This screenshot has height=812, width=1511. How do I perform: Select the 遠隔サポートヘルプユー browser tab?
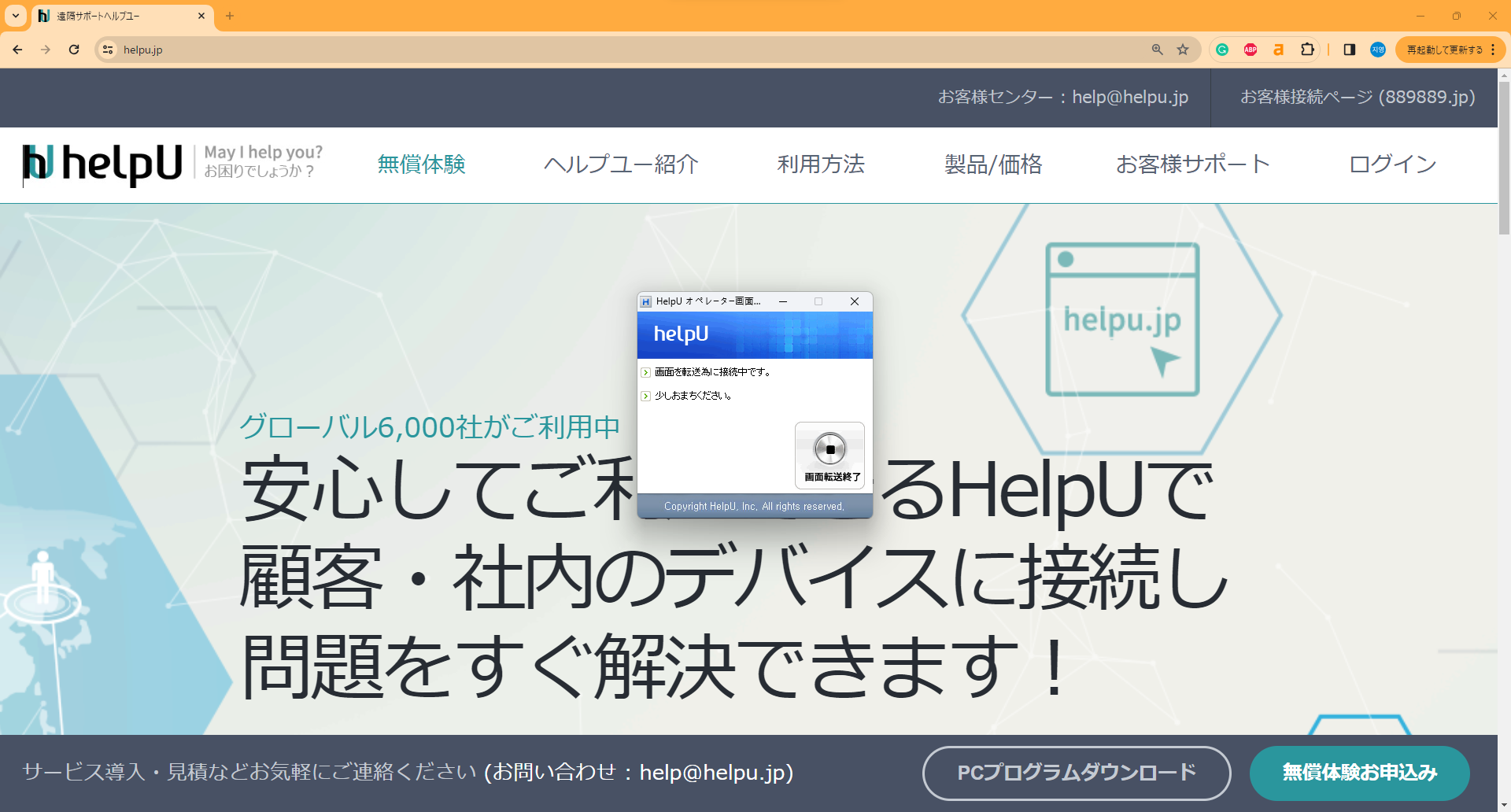122,16
